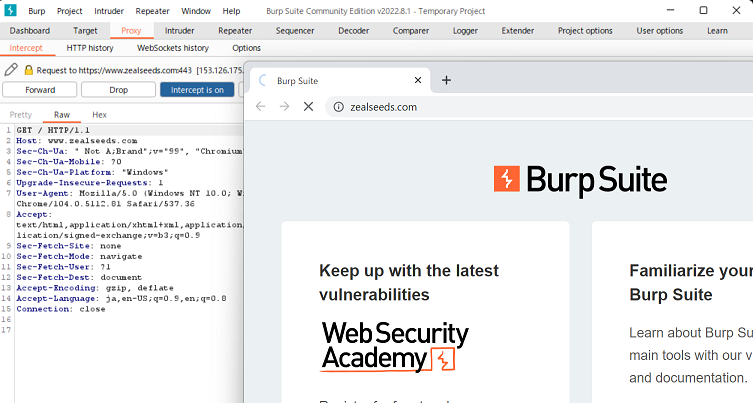
Task: Open the Learn tab
Action: 717,31
